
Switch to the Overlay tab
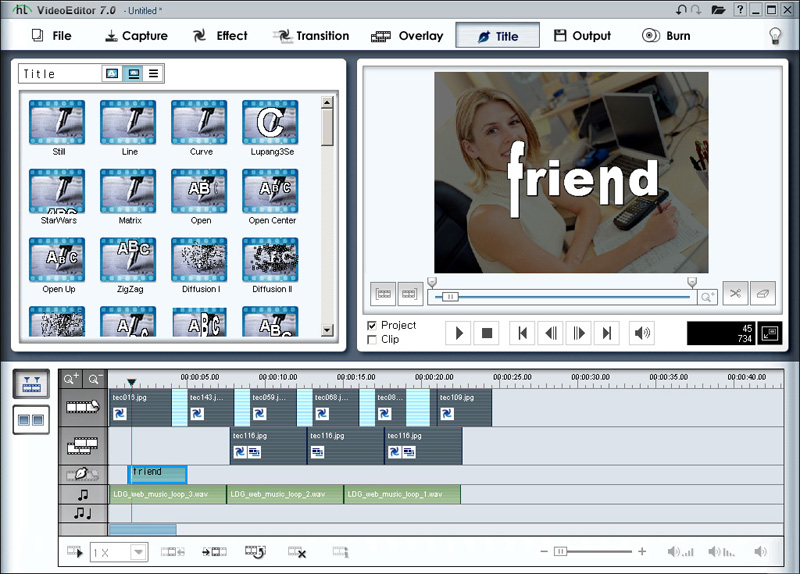point(407,36)
